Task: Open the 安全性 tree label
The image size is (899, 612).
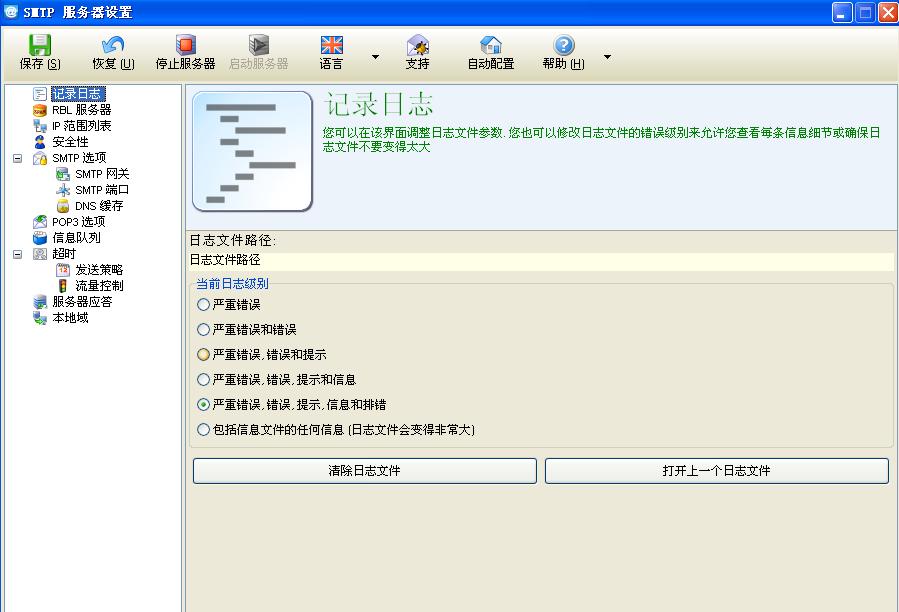Action: pos(71,142)
